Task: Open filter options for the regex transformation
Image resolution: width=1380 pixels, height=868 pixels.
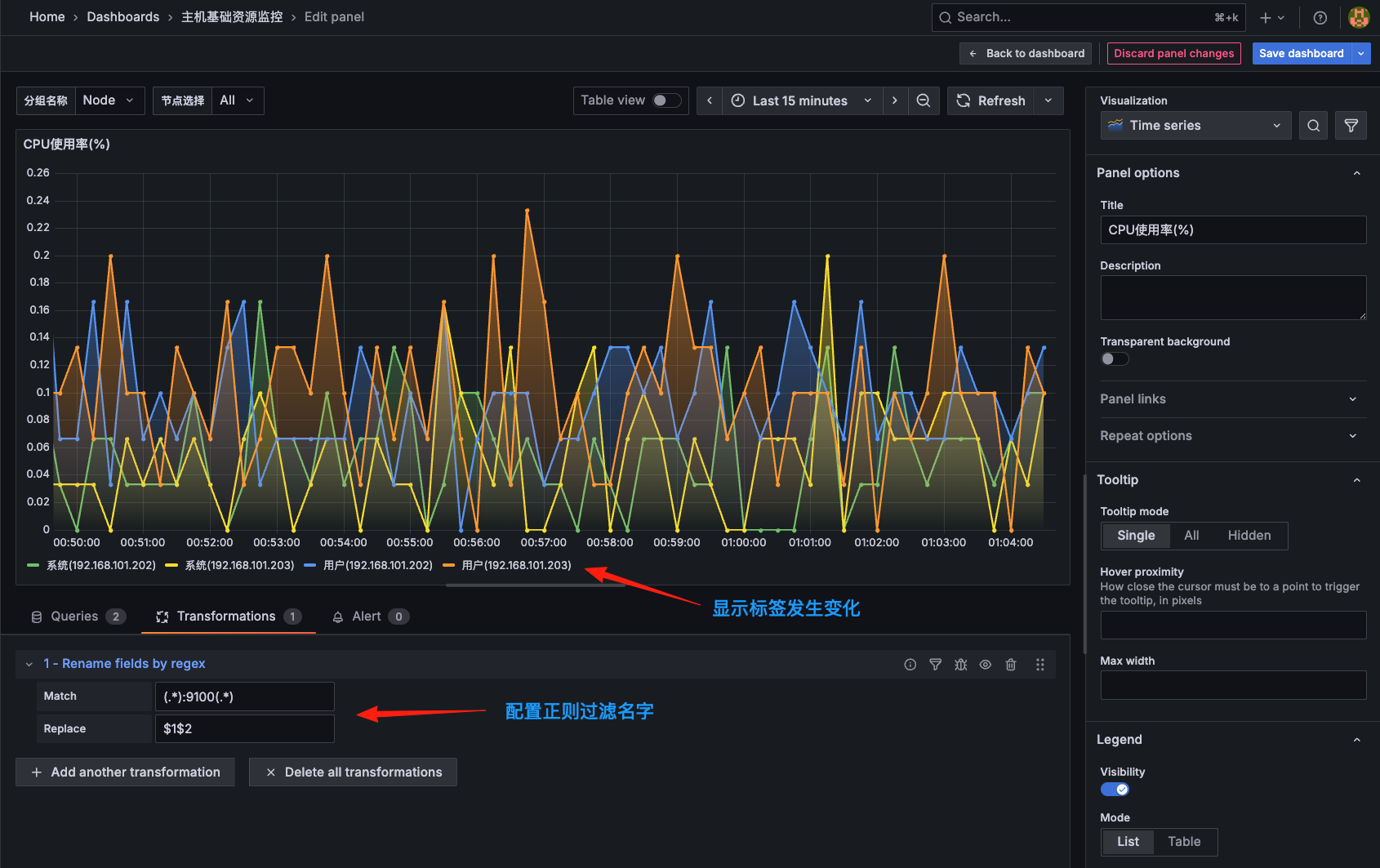Action: pyautogui.click(x=935, y=664)
